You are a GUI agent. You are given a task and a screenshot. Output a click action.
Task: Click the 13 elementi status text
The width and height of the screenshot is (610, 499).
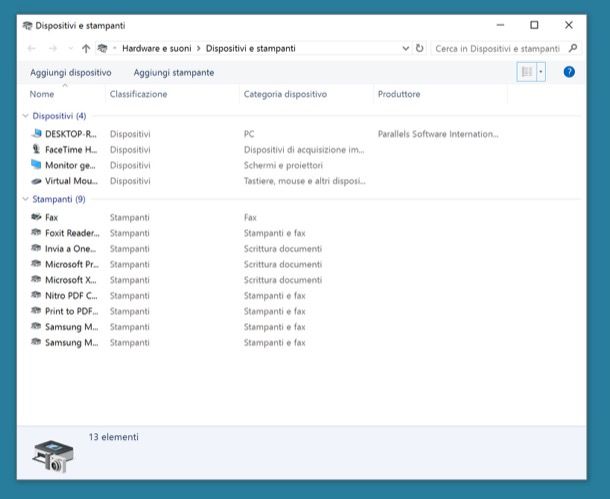114,437
